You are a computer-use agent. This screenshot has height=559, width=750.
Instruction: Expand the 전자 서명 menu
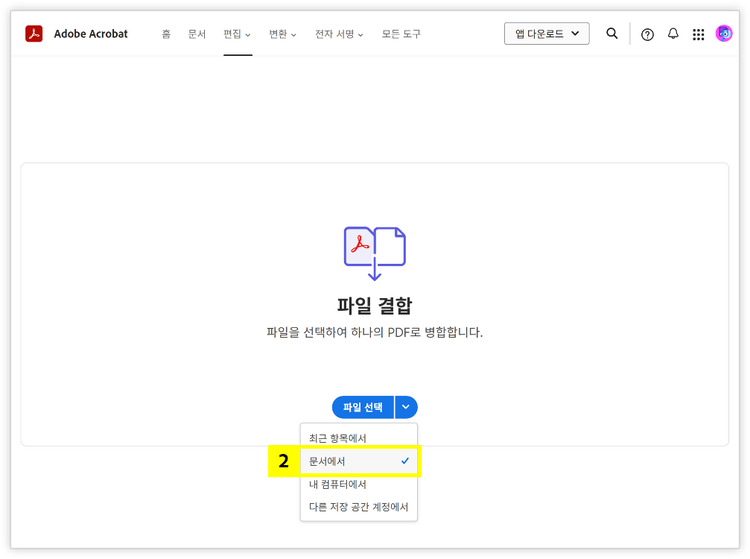click(x=339, y=34)
